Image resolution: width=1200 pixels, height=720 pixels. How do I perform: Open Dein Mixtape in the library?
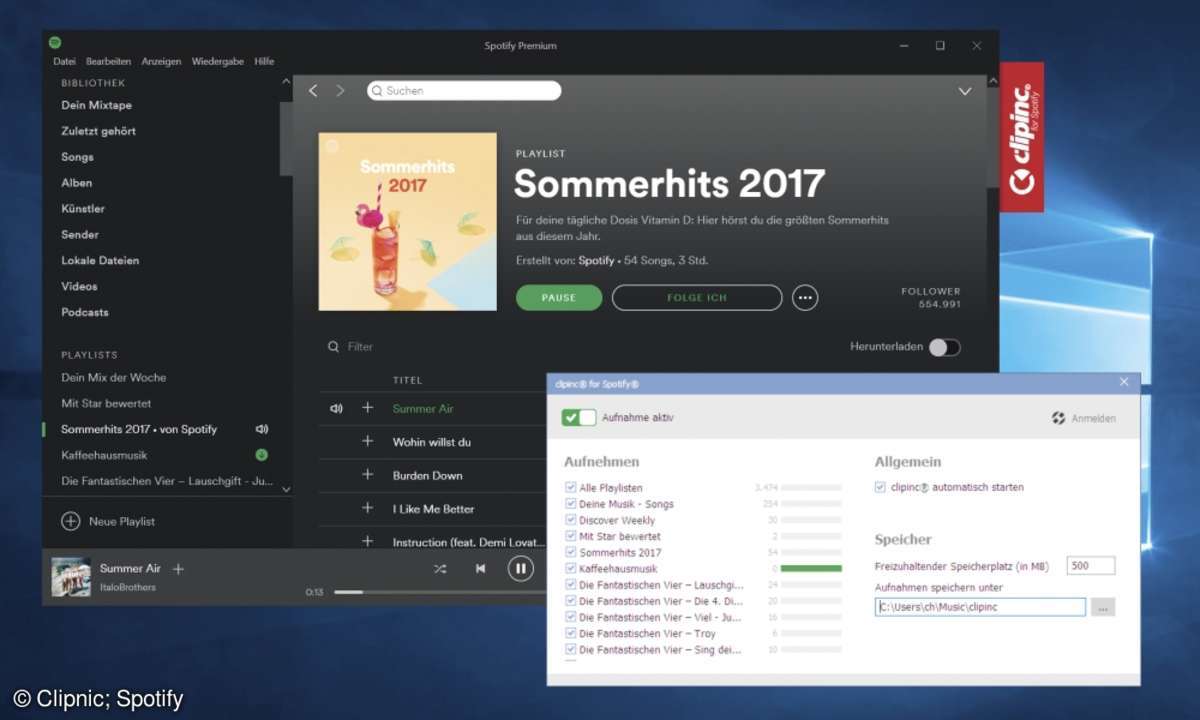pos(96,105)
